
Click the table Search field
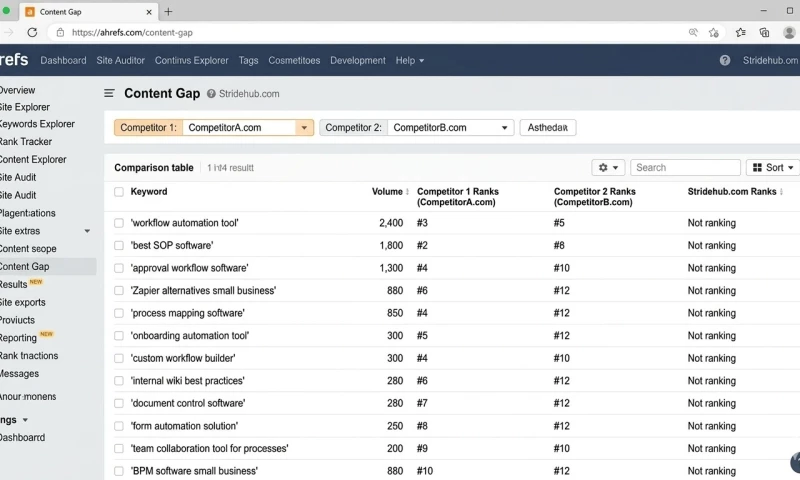click(x=685, y=167)
